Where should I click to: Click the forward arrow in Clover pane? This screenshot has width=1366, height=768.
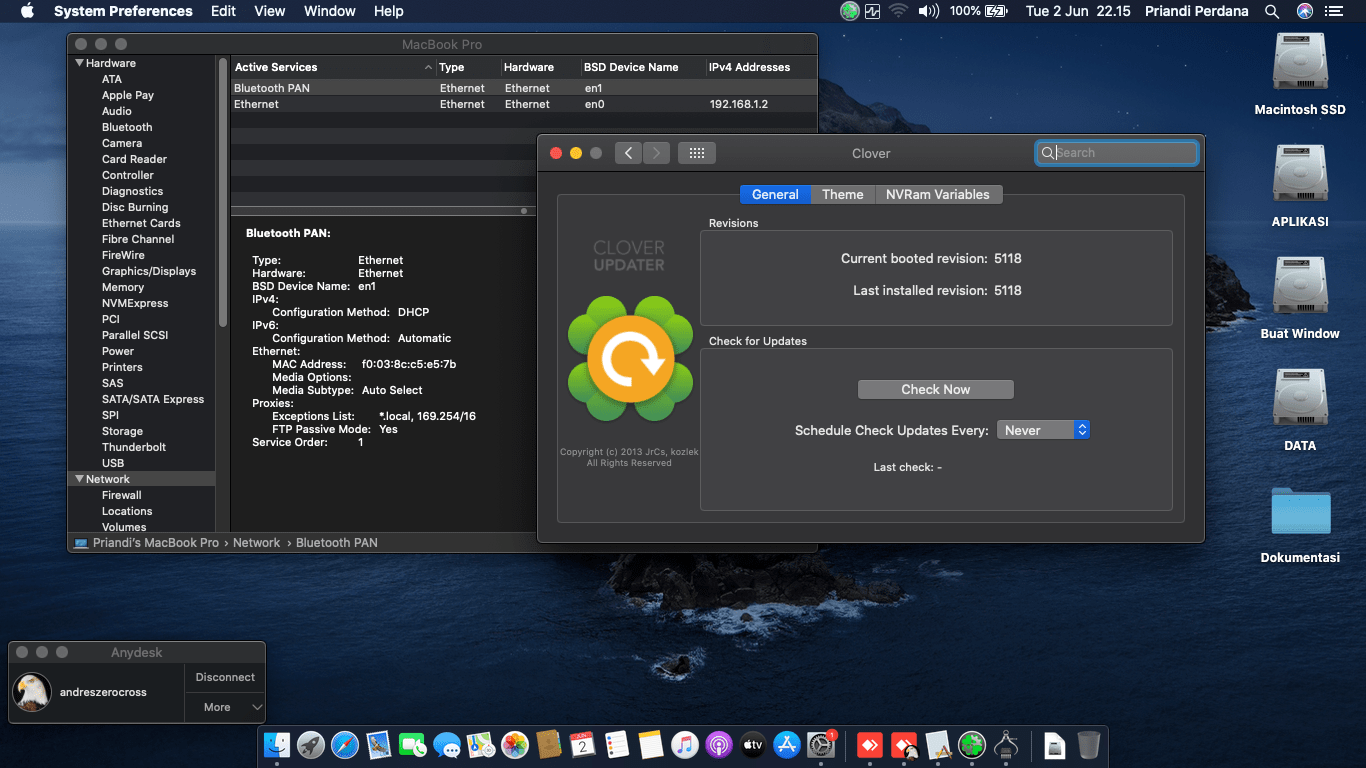click(x=656, y=153)
